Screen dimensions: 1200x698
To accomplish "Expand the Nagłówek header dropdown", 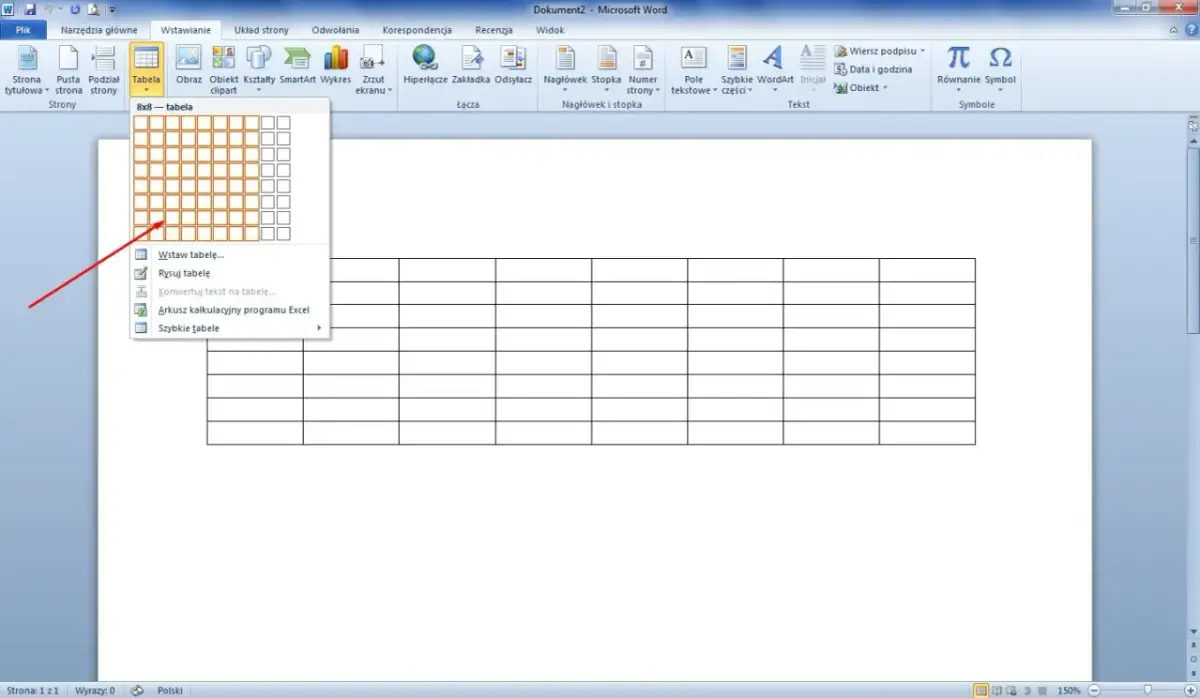I will (x=565, y=68).
